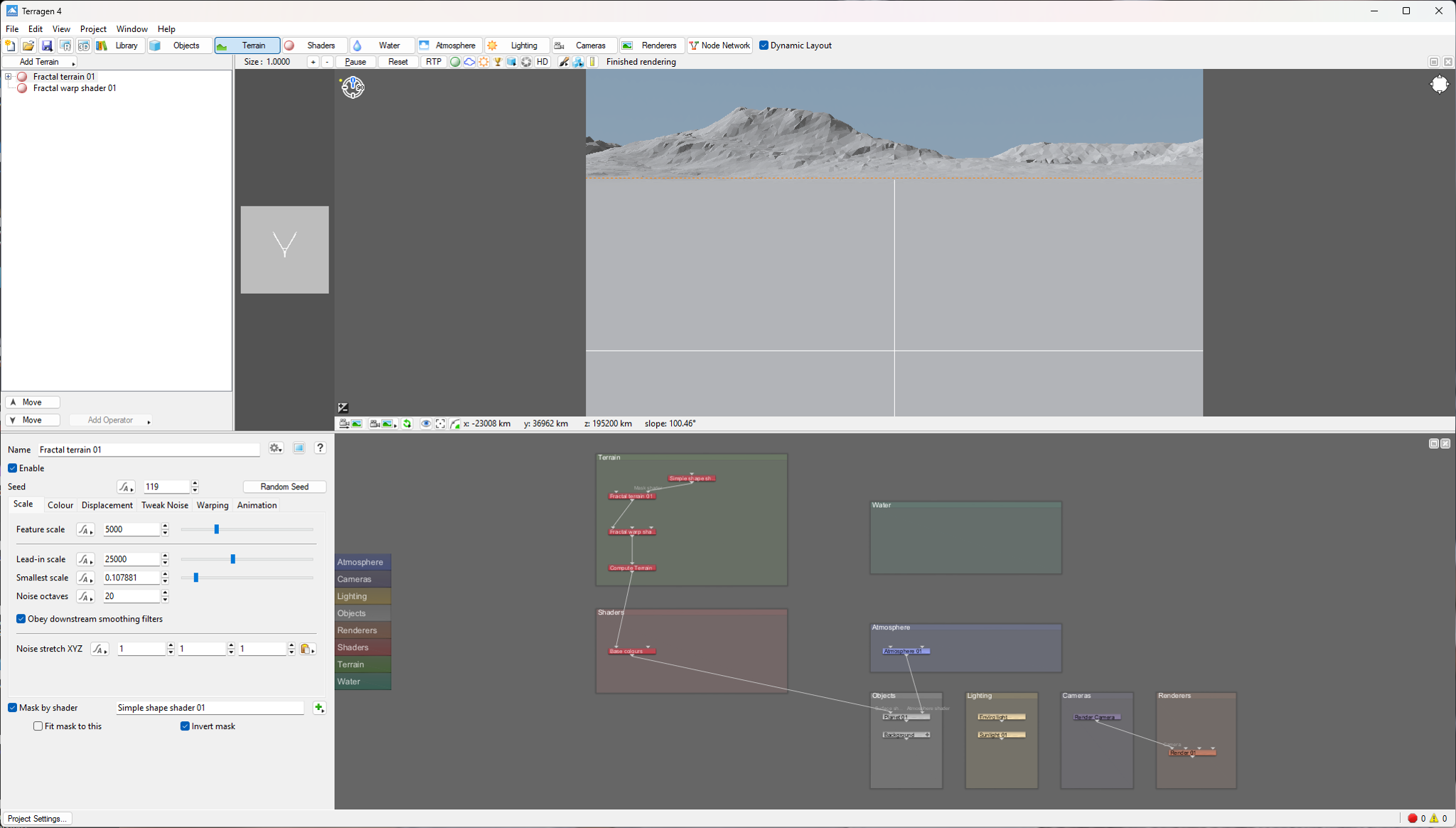Save the project with the floppy disk icon
The image size is (1456, 828).
click(47, 46)
